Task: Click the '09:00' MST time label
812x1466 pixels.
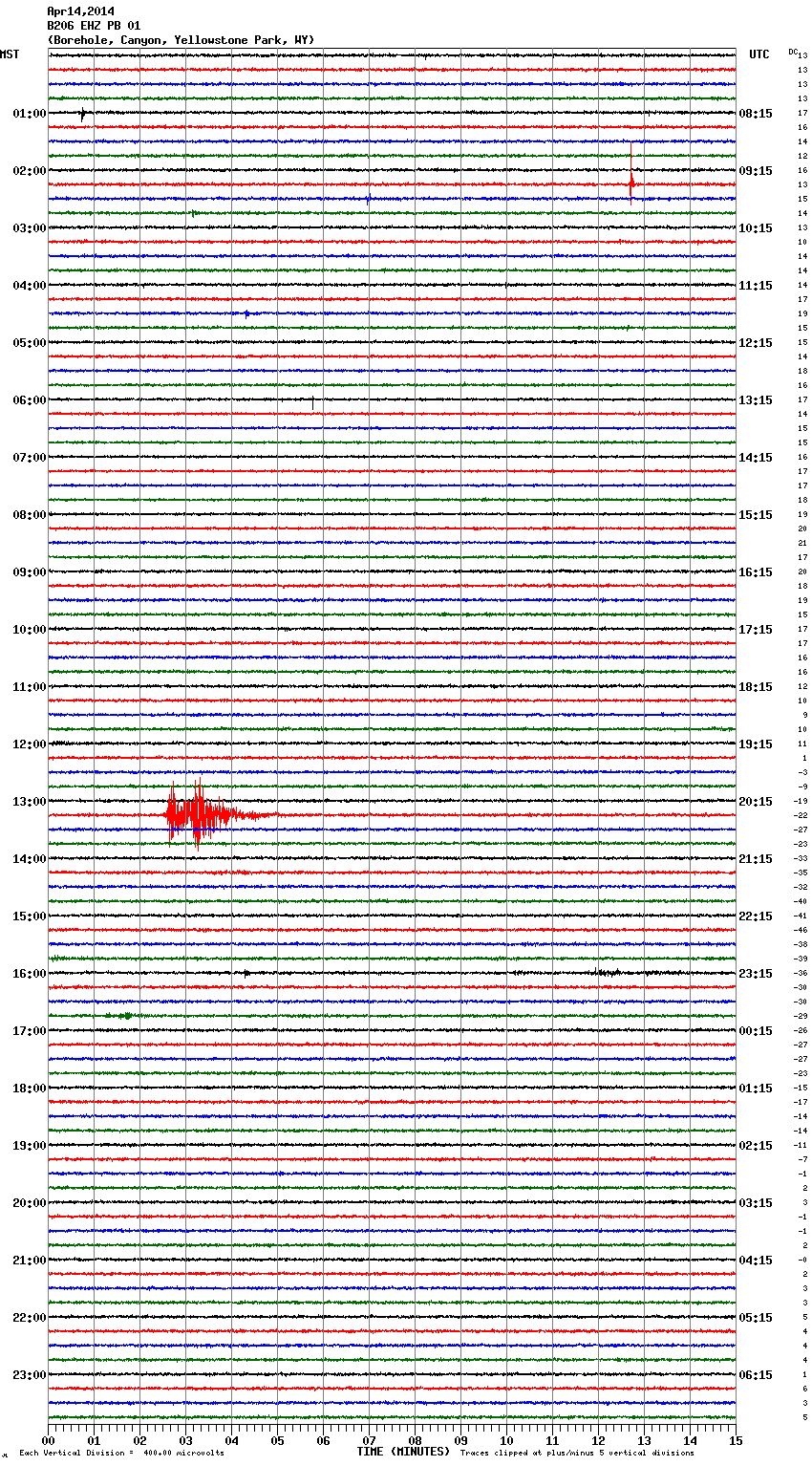Action: pos(30,572)
